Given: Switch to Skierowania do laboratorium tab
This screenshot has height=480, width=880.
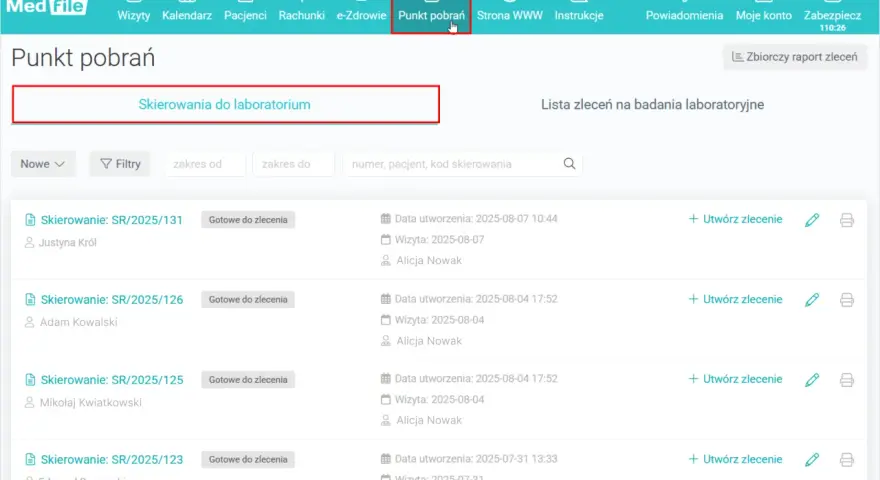Looking at the screenshot, I should pos(226,104).
